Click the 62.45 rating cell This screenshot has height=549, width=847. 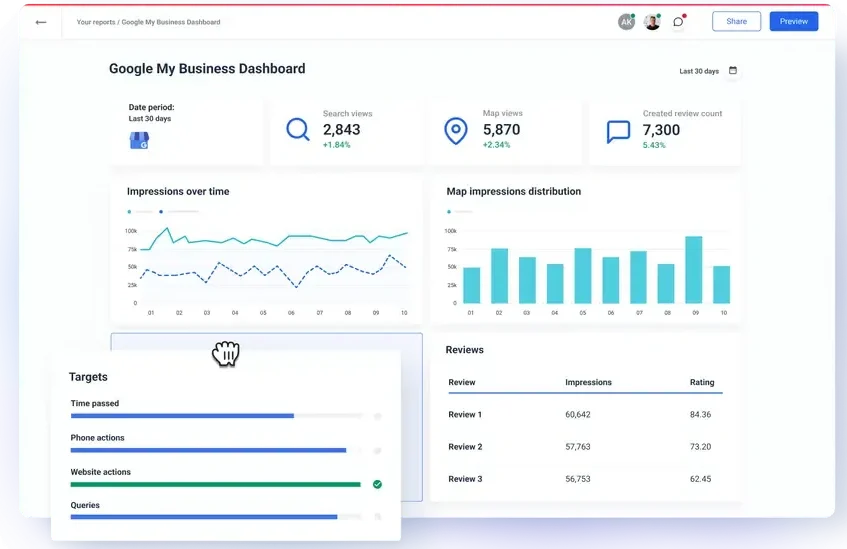point(701,479)
